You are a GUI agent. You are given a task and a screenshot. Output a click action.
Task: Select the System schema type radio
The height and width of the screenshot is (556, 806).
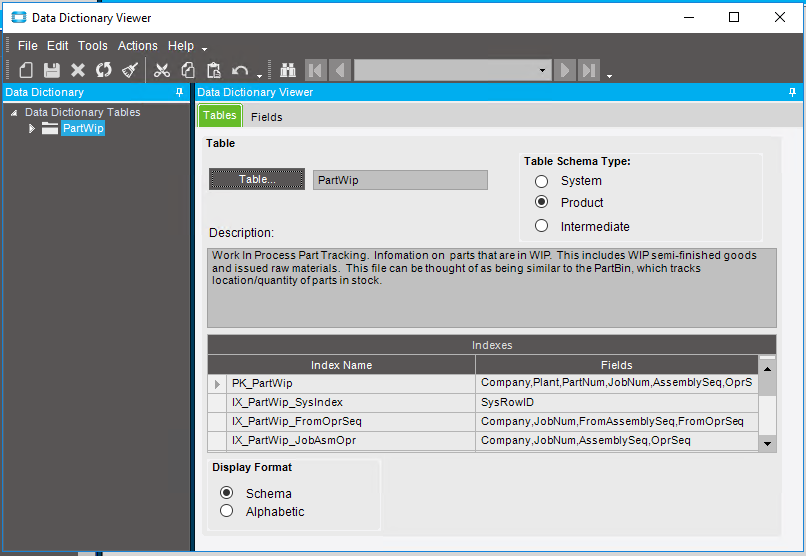click(542, 181)
